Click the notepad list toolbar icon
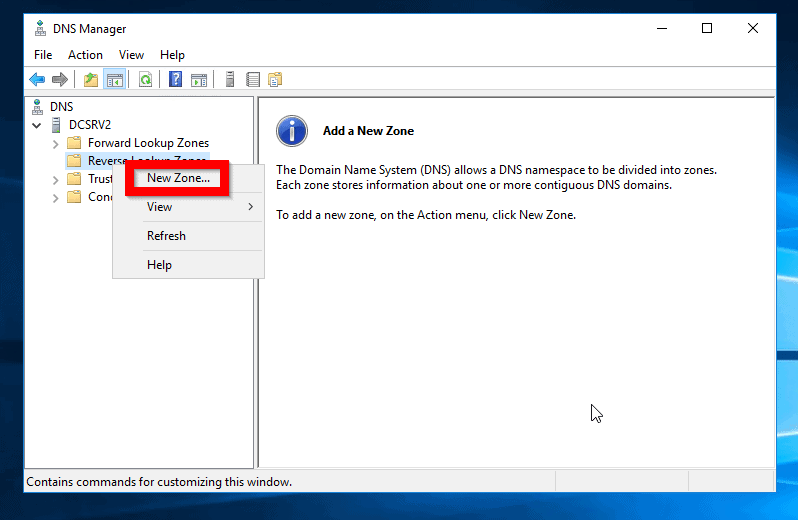This screenshot has width=798, height=520. tap(253, 79)
